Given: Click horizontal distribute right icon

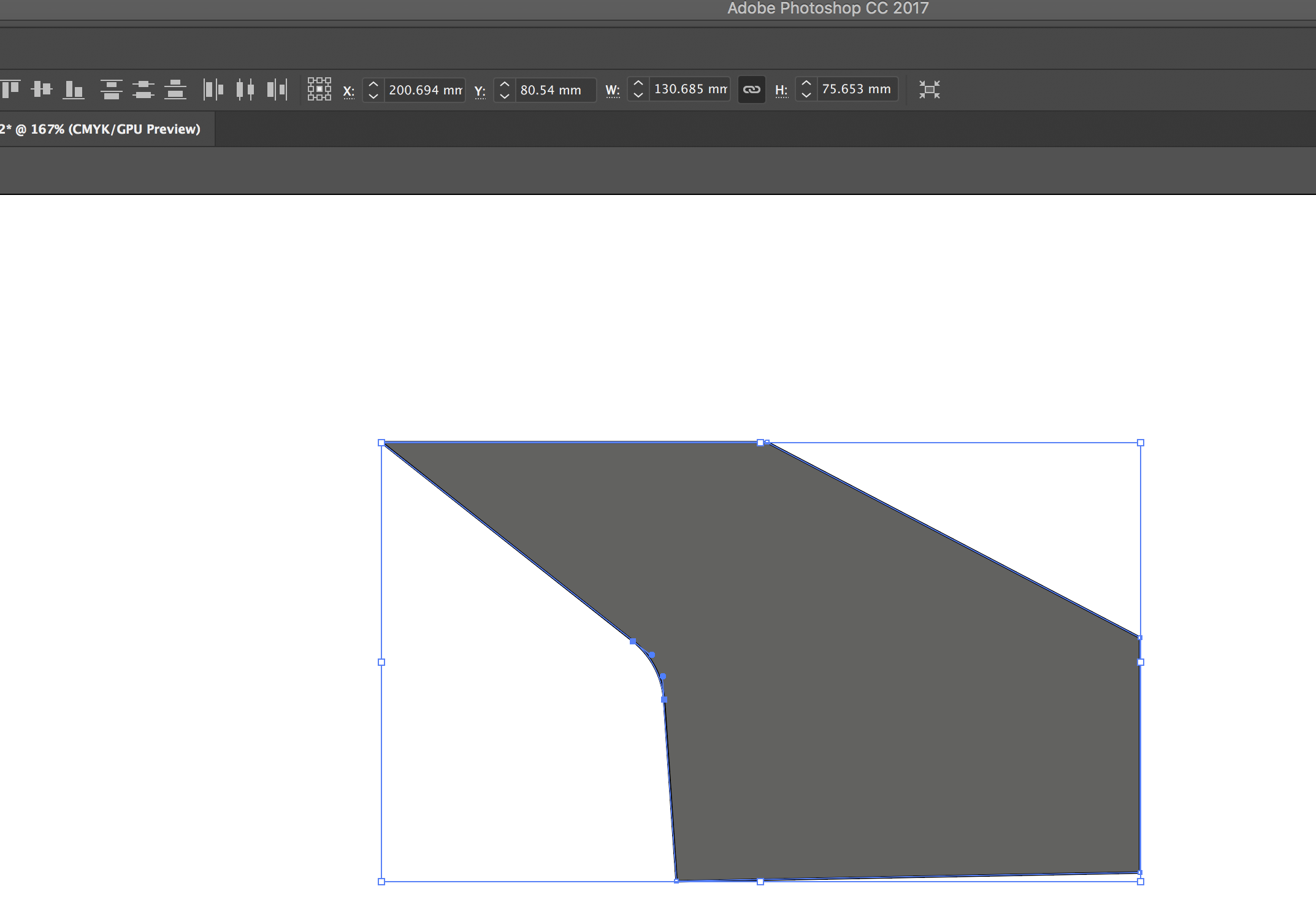Looking at the screenshot, I should point(277,90).
